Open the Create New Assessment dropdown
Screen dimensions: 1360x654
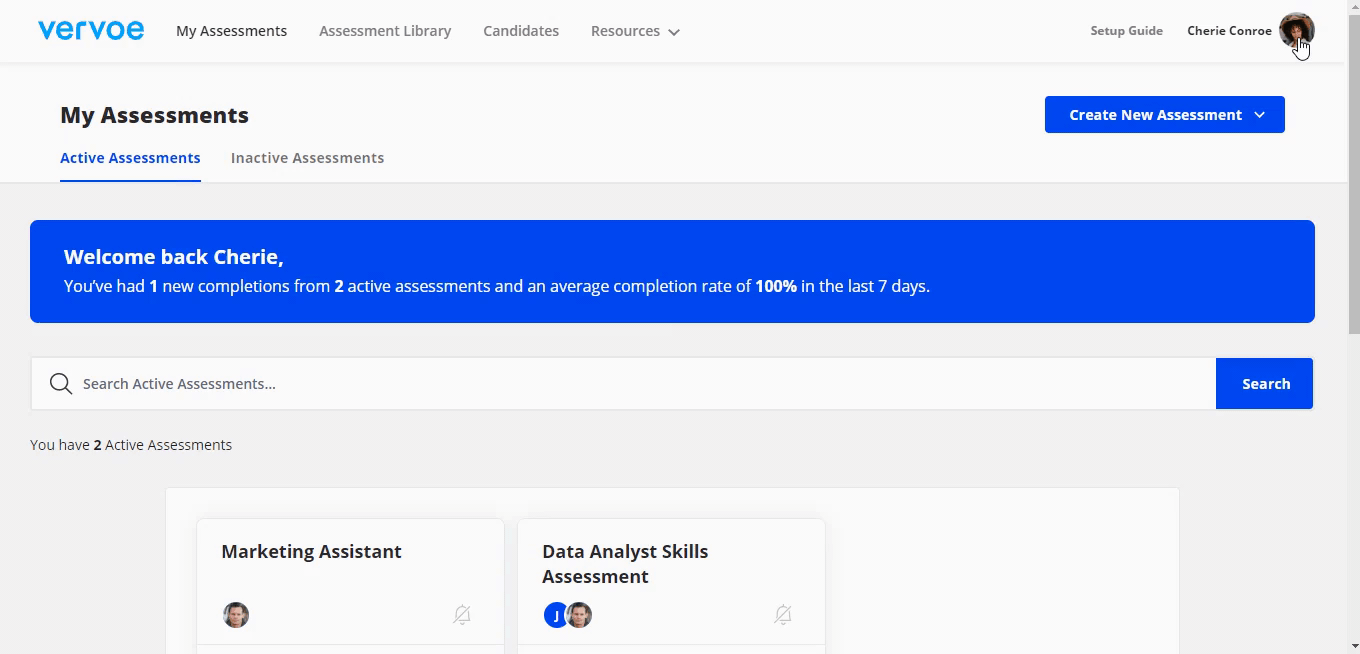[x=1165, y=115]
